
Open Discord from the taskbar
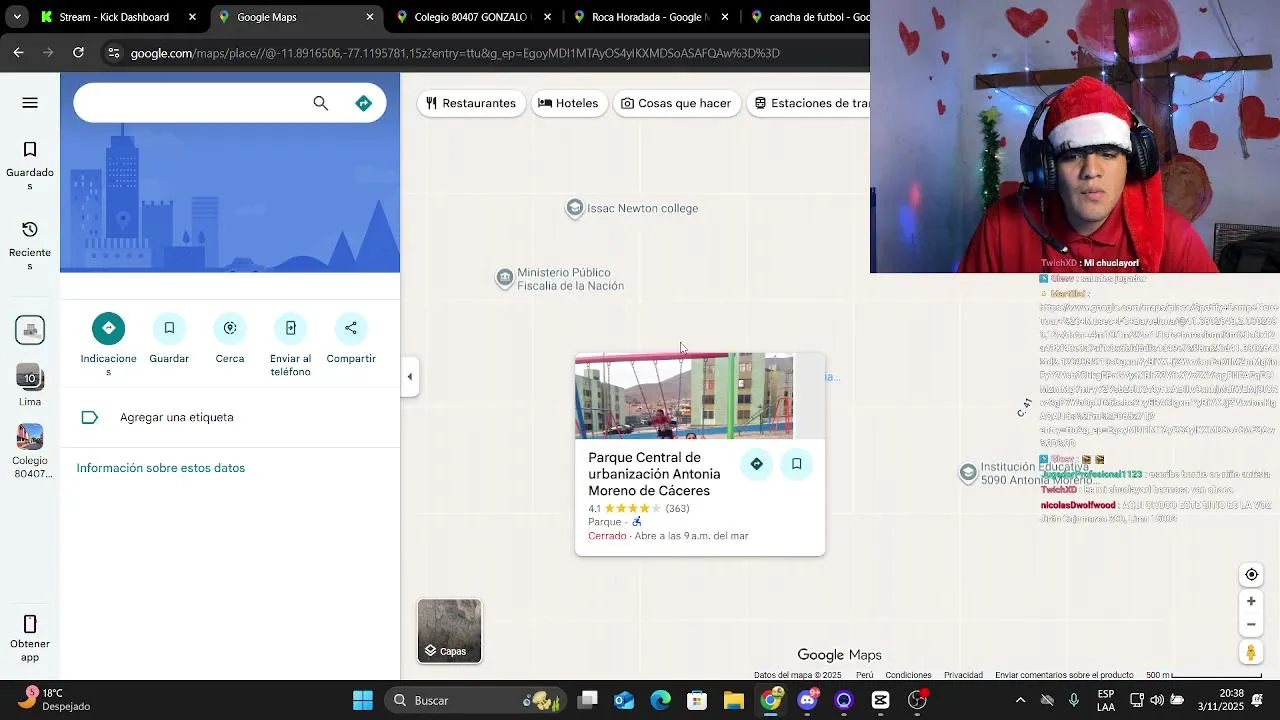pyautogui.click(x=807, y=700)
